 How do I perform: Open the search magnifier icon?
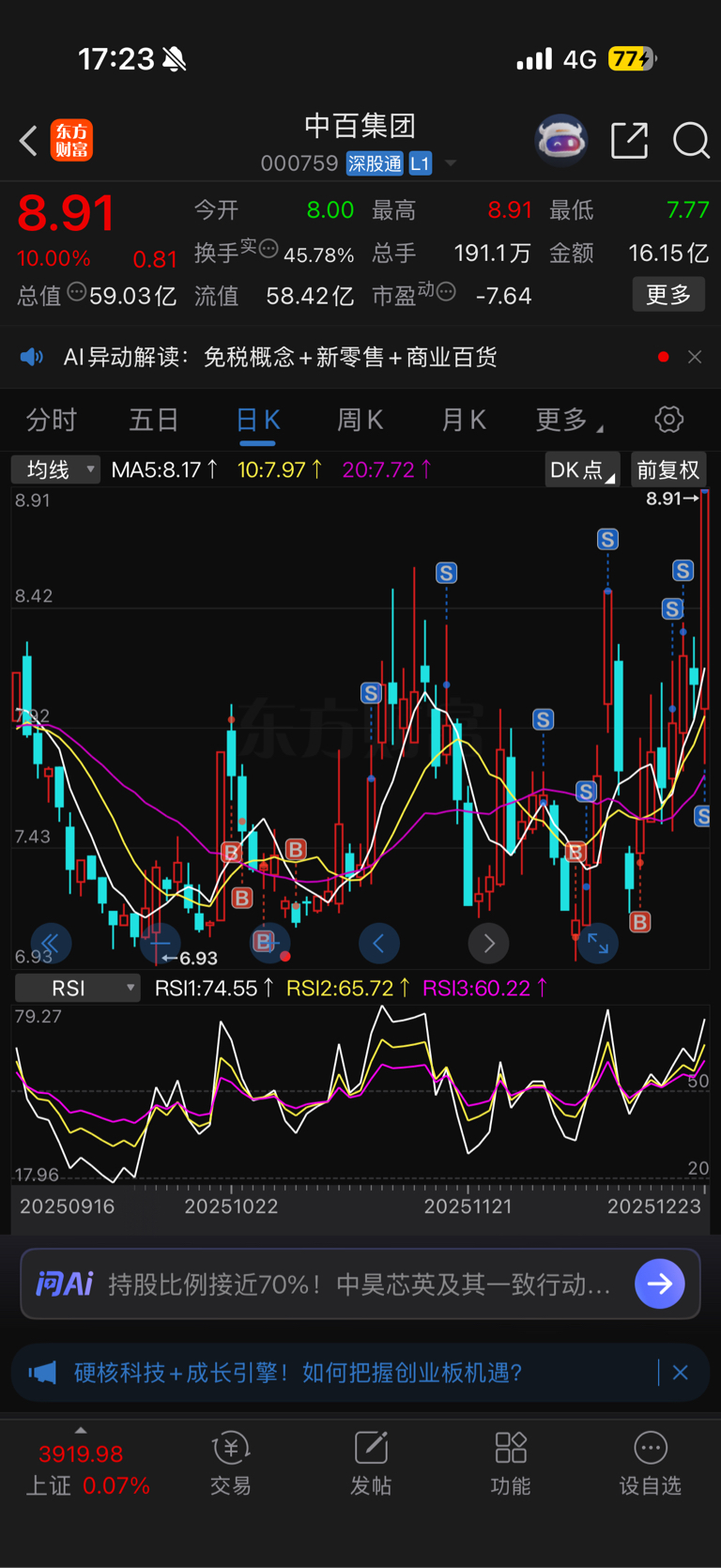pyautogui.click(x=691, y=140)
